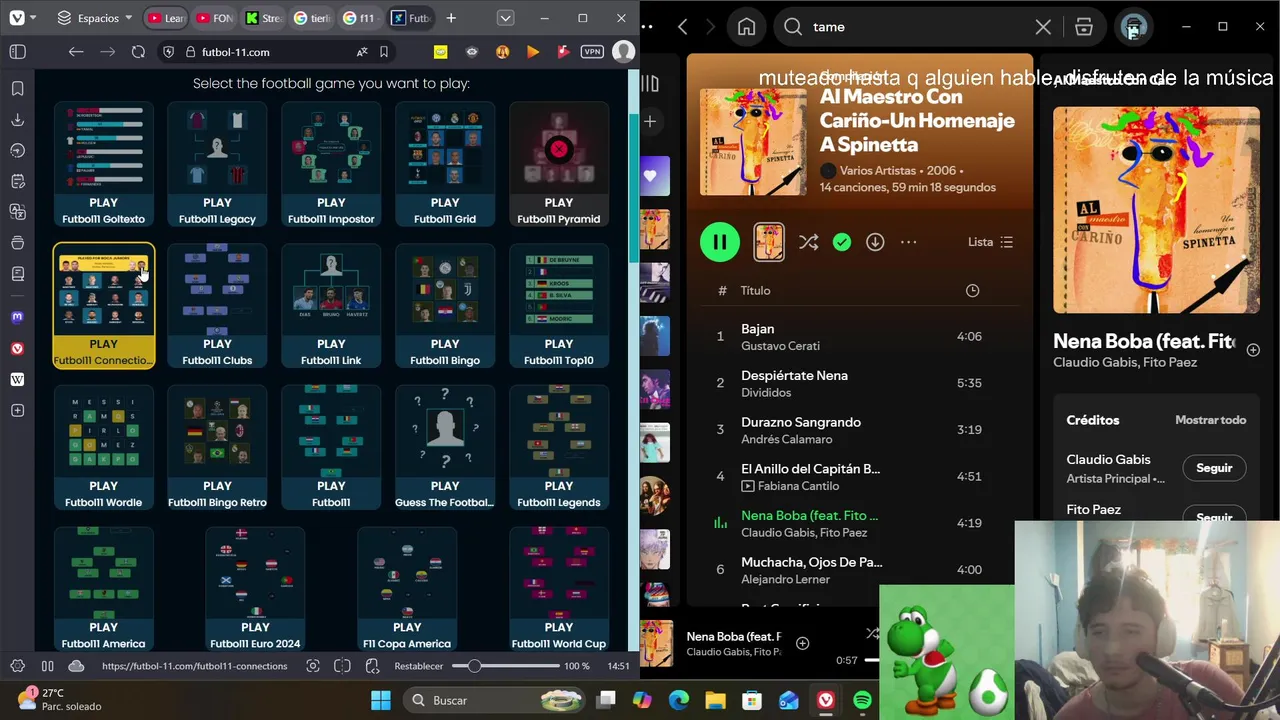Screen dimensions: 1280x720
Task: Go to Spotify Home
Action: point(746,27)
